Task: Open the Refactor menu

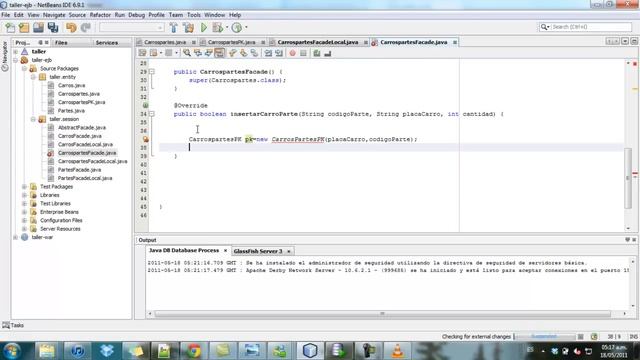Action: click(100, 15)
